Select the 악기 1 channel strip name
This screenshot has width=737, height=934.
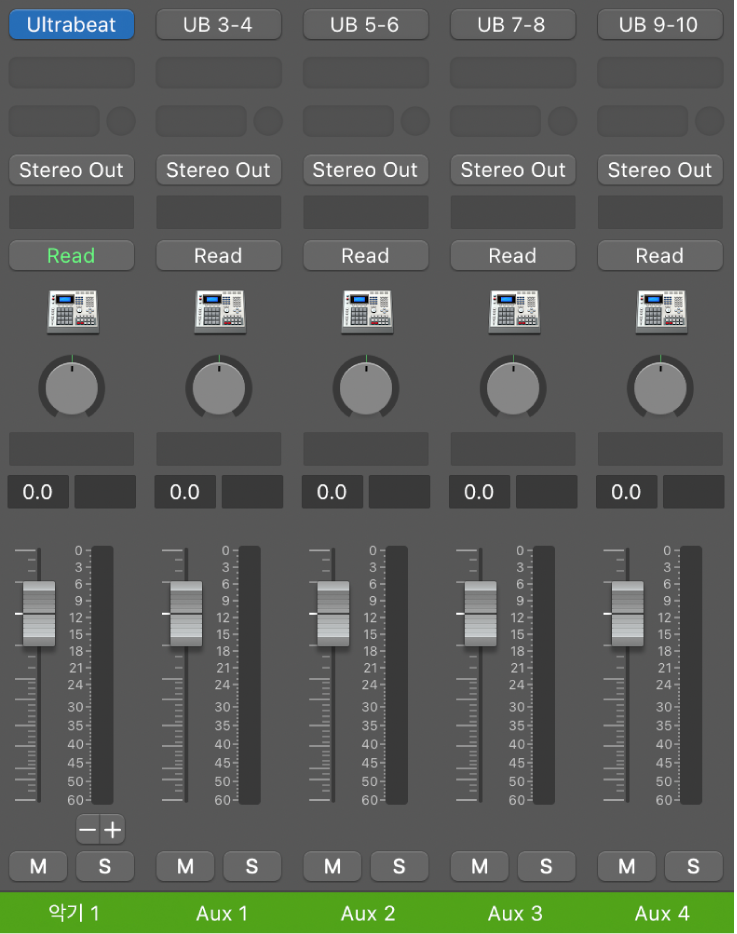click(73, 913)
